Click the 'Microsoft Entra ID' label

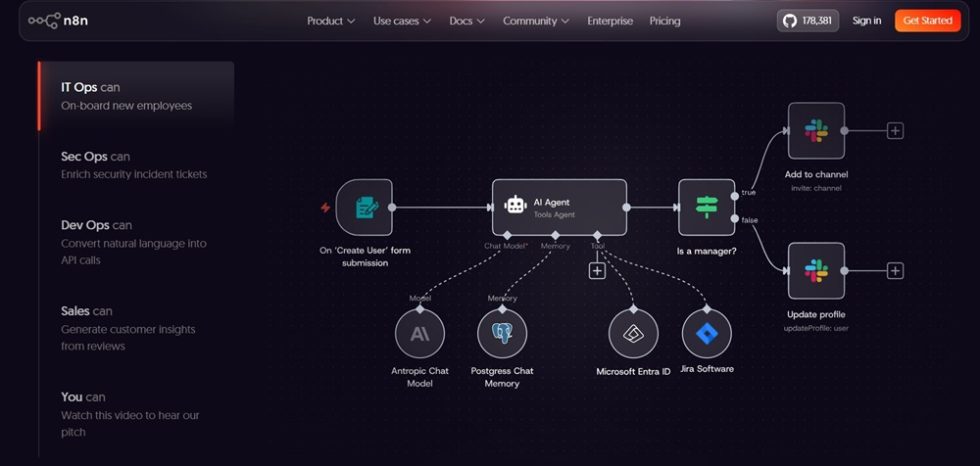pos(633,371)
